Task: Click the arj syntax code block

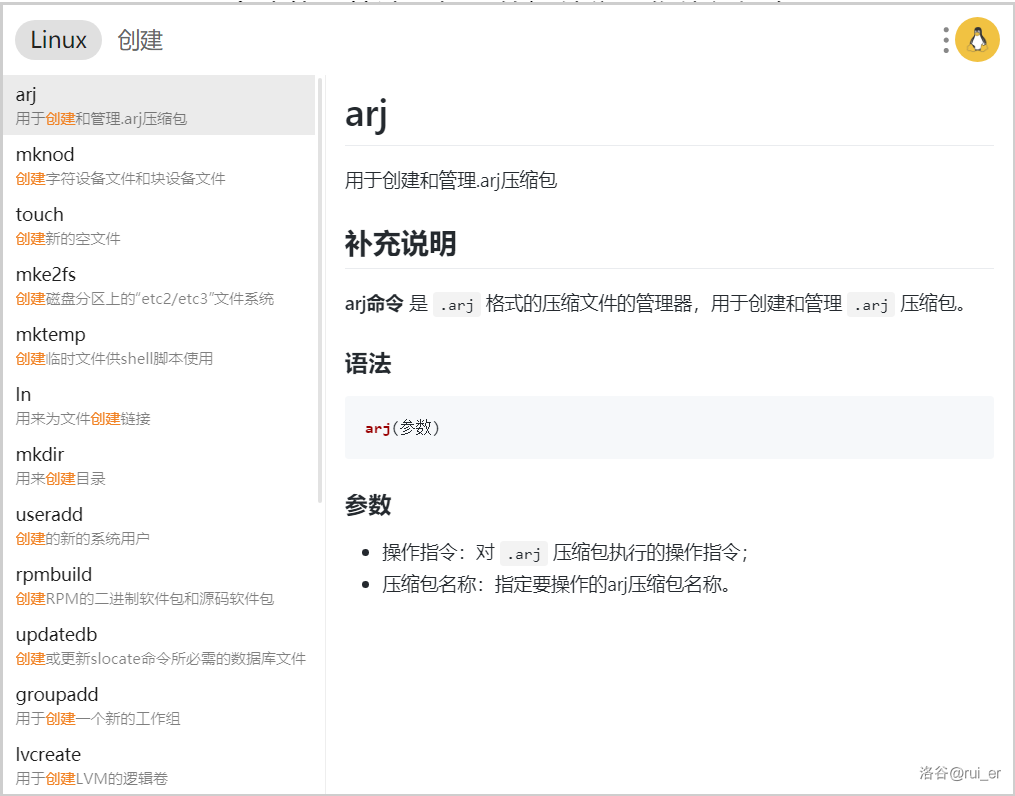Action: (668, 428)
